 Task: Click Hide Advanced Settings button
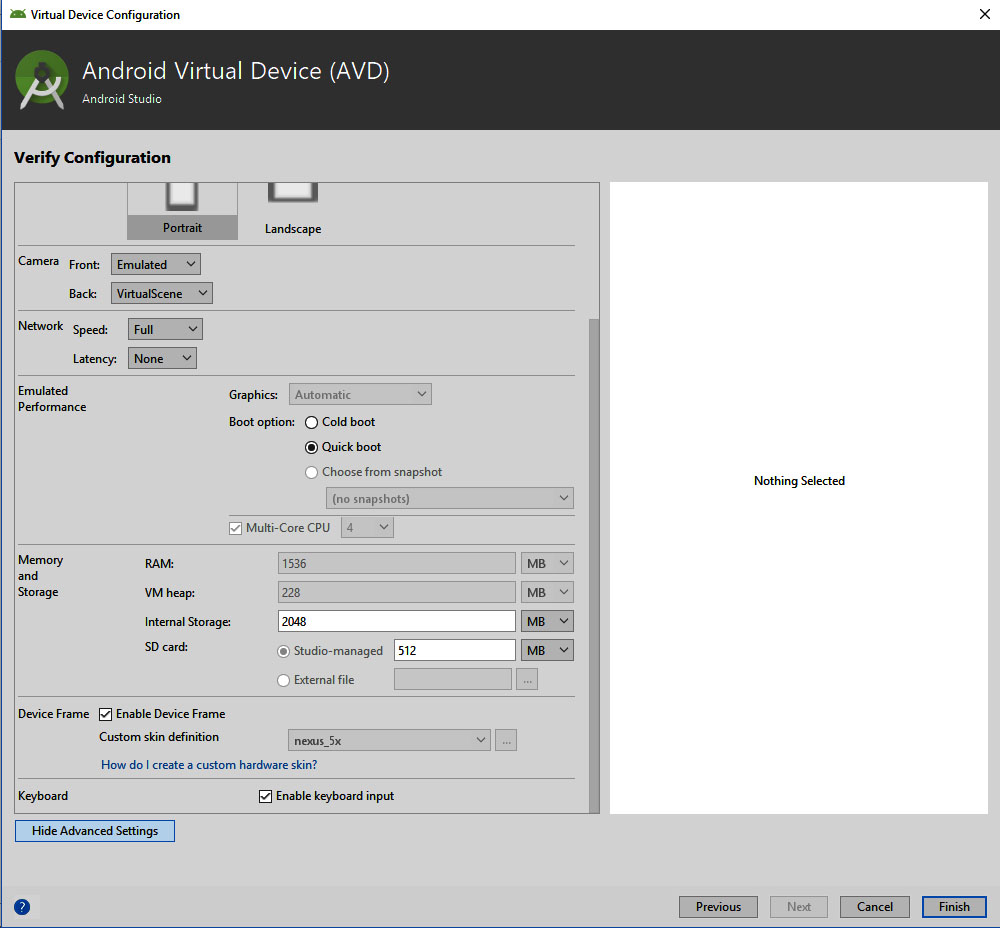(95, 831)
